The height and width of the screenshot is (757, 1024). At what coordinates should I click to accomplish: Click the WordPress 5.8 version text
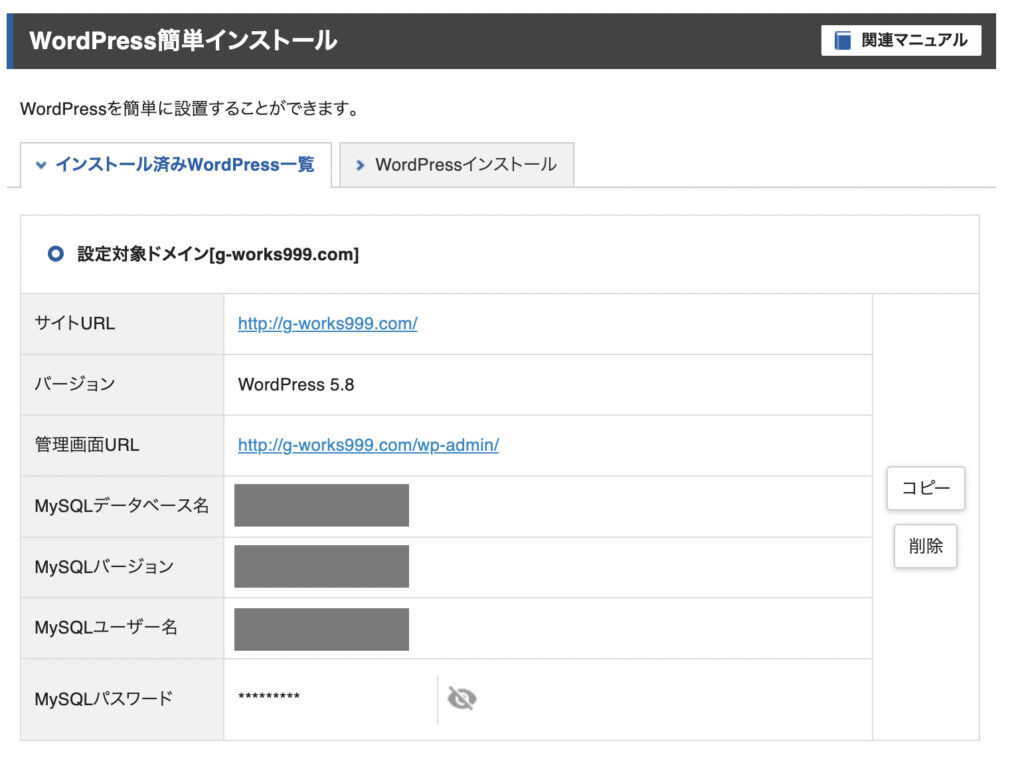click(296, 385)
